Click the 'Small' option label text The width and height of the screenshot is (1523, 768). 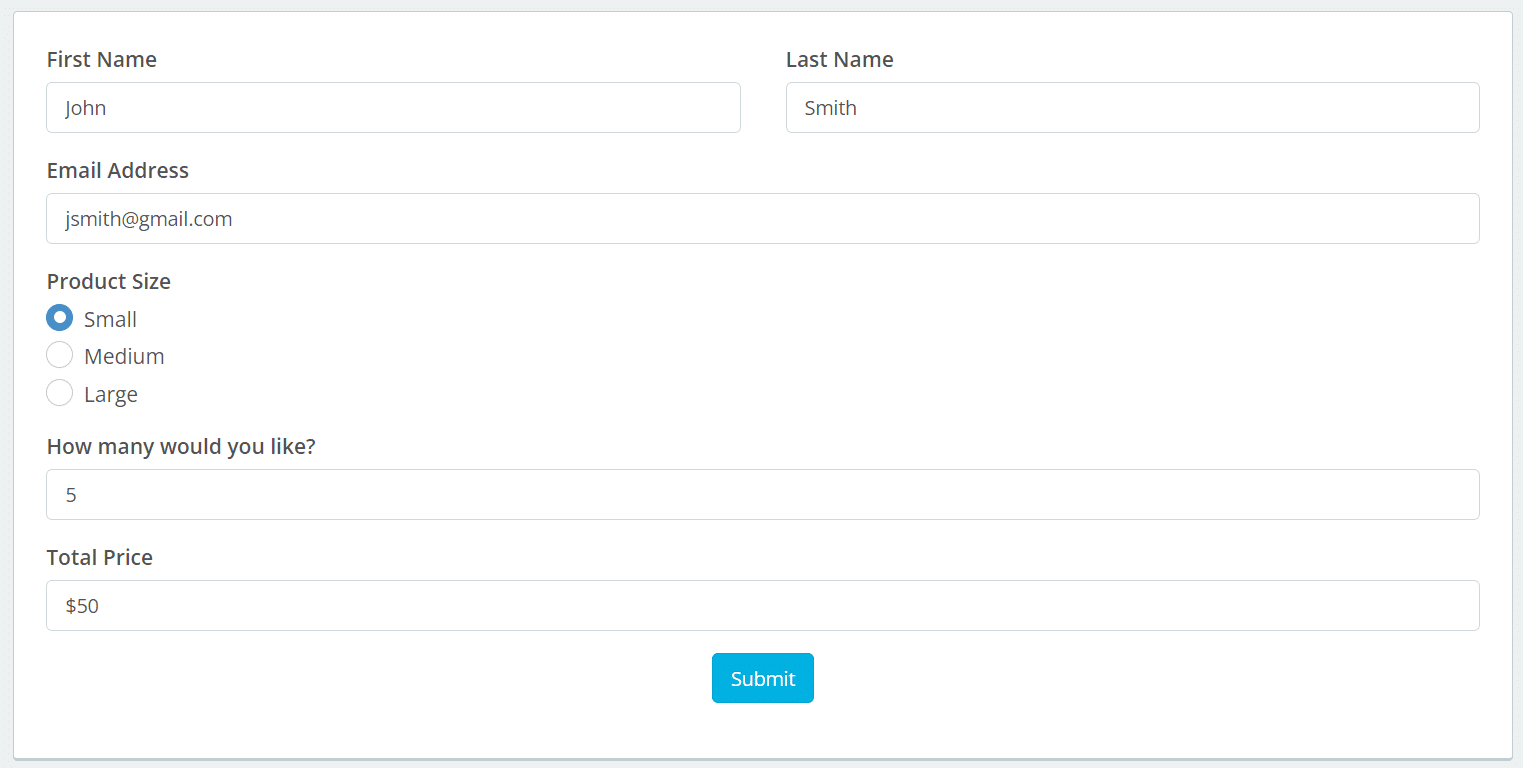point(110,319)
